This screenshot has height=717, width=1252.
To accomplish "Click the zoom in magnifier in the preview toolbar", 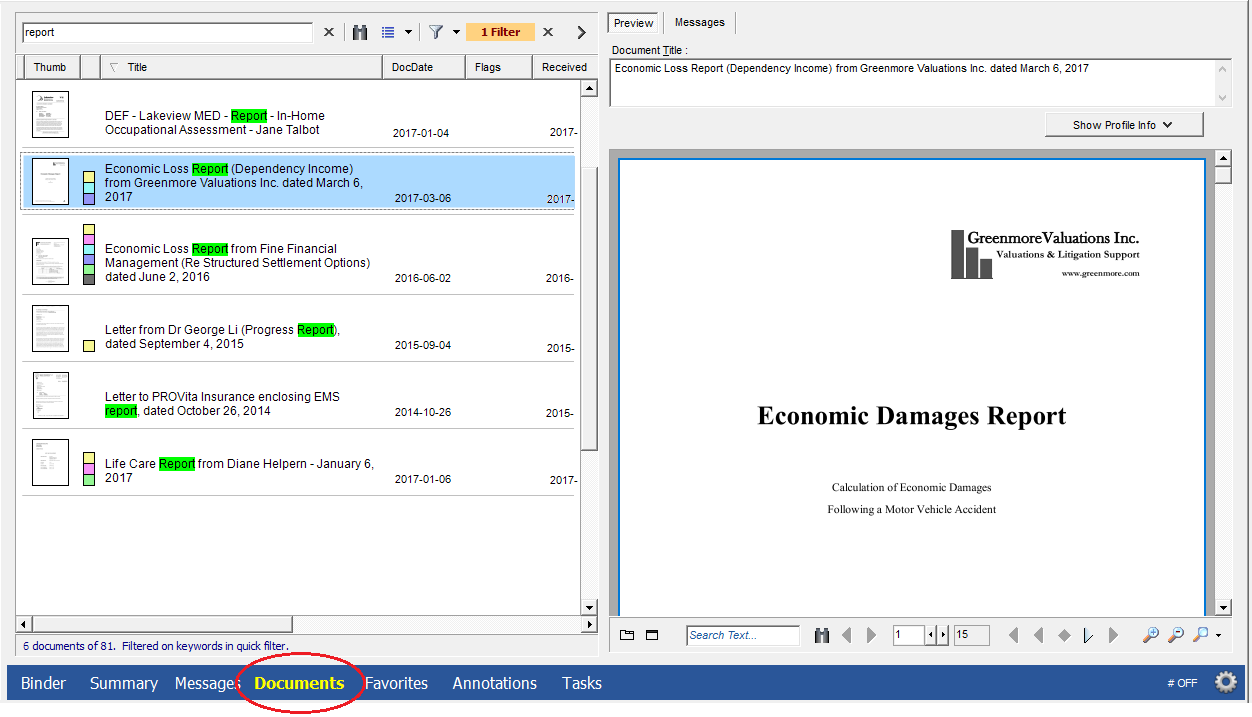I will [x=1151, y=635].
